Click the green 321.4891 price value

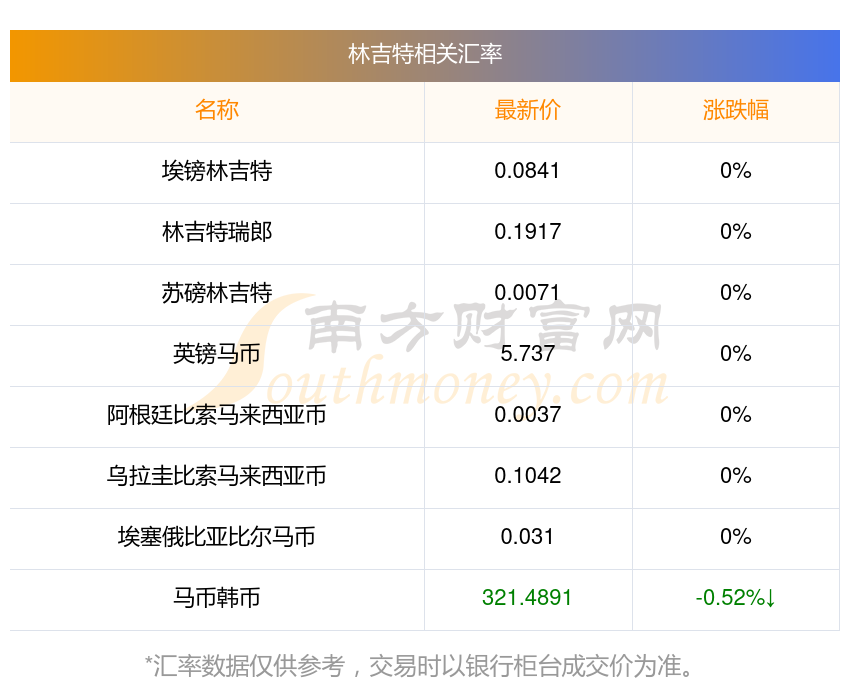tap(527, 598)
